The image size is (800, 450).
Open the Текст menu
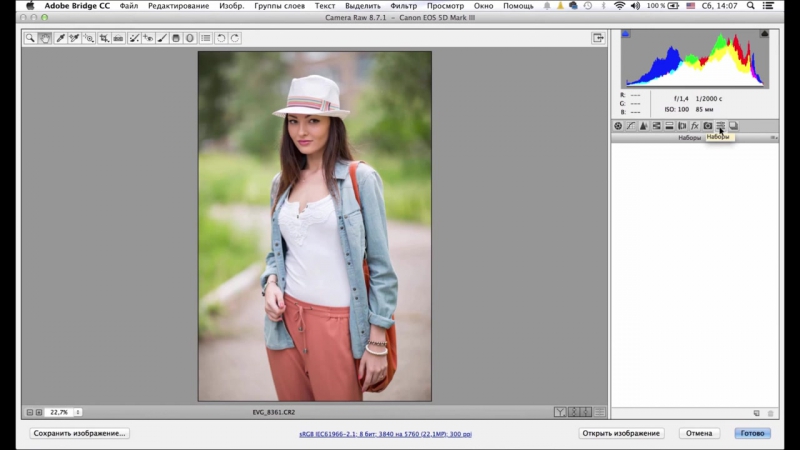click(325, 6)
